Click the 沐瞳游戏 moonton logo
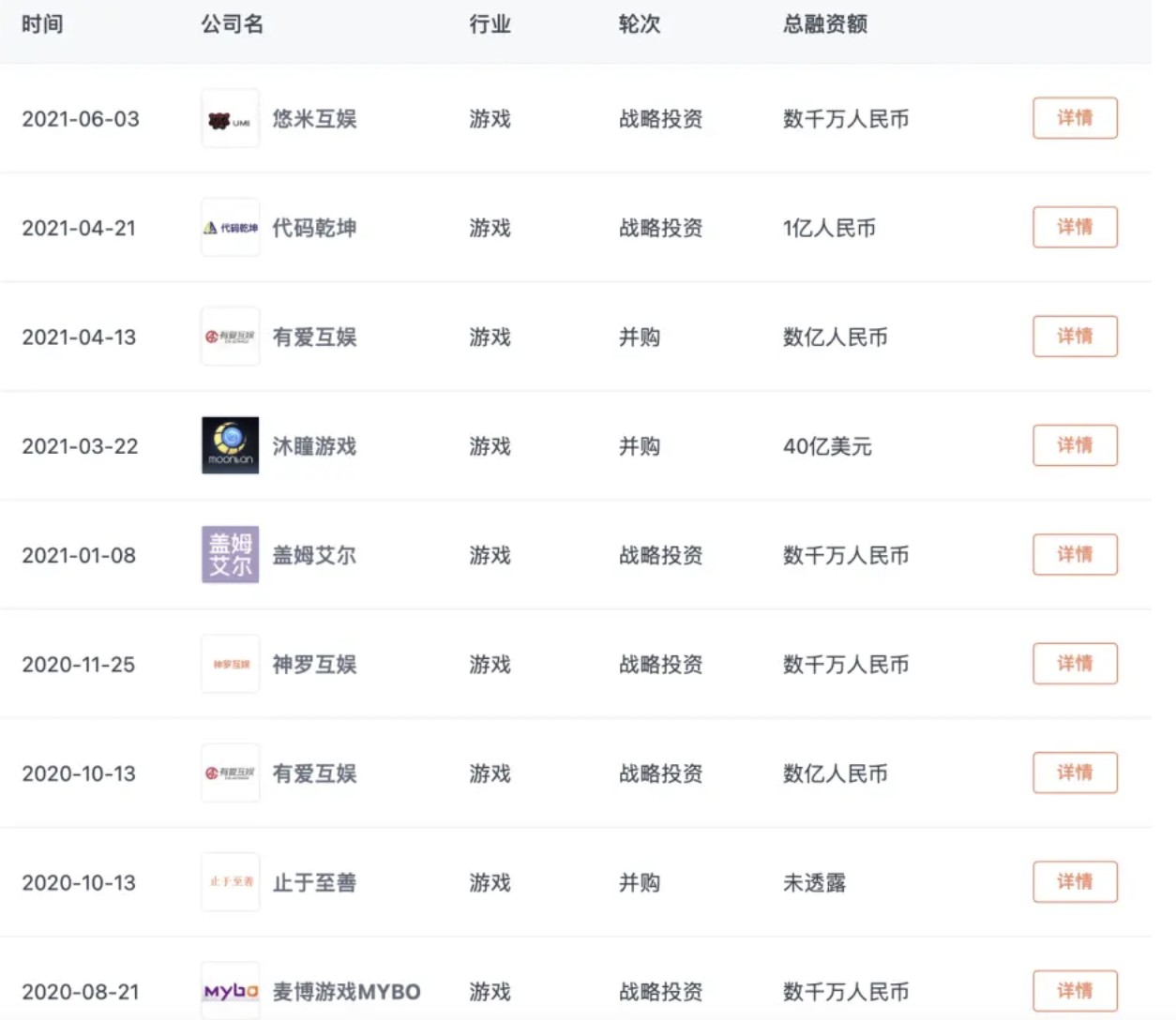Screen dimensions: 1176x1020 (230, 445)
